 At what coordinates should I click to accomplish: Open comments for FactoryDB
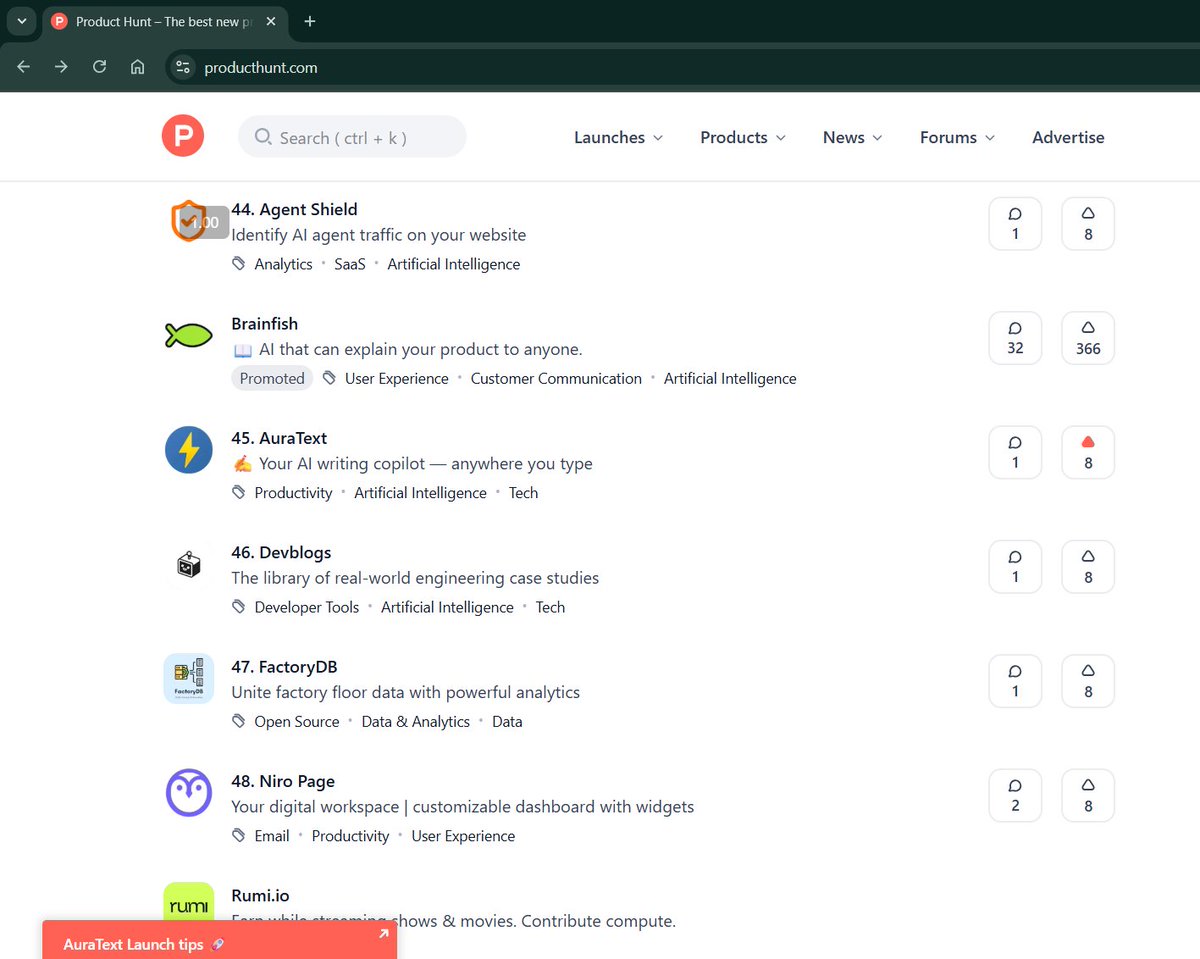point(1015,681)
